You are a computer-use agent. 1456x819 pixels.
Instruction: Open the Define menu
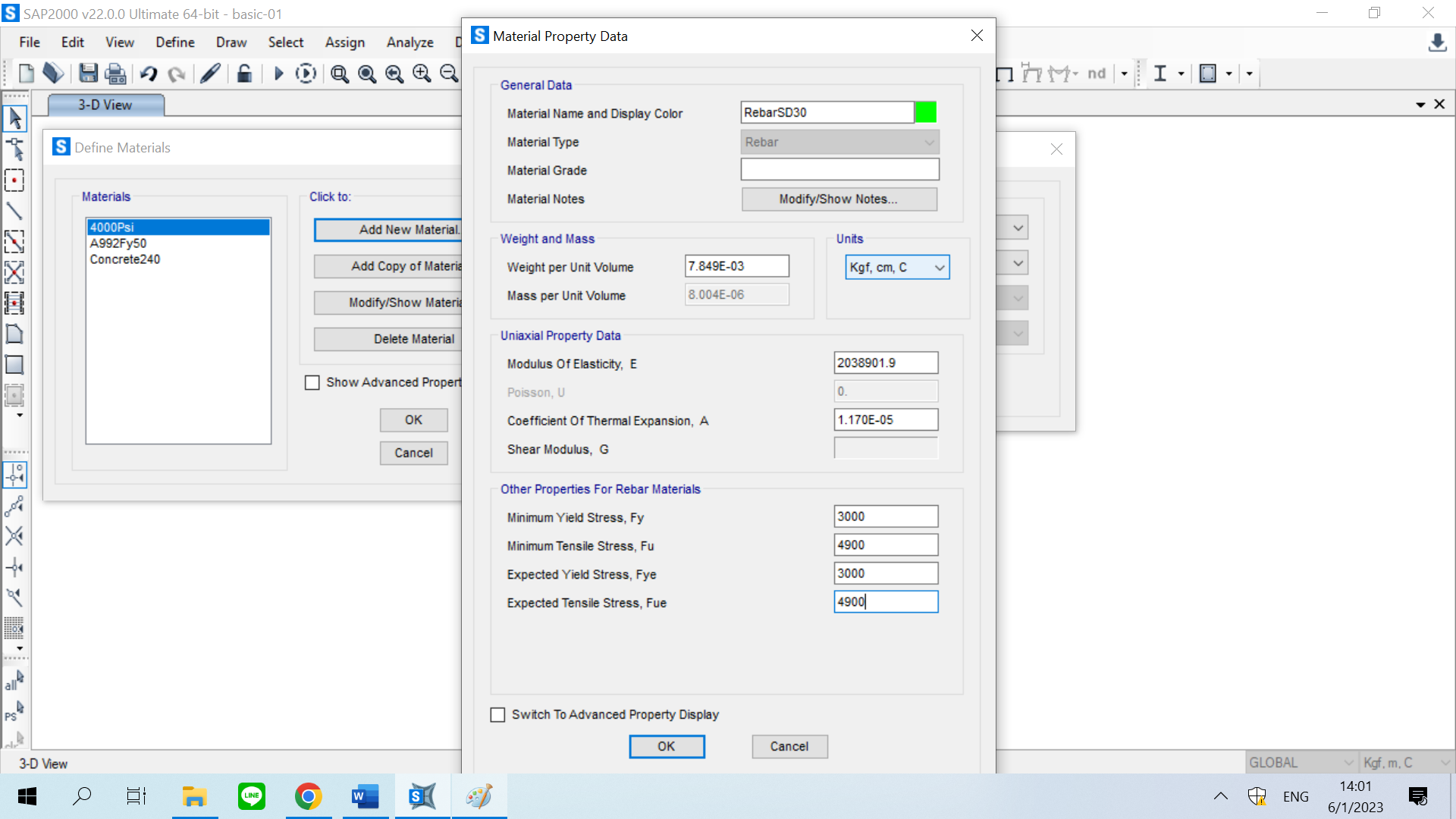[174, 42]
